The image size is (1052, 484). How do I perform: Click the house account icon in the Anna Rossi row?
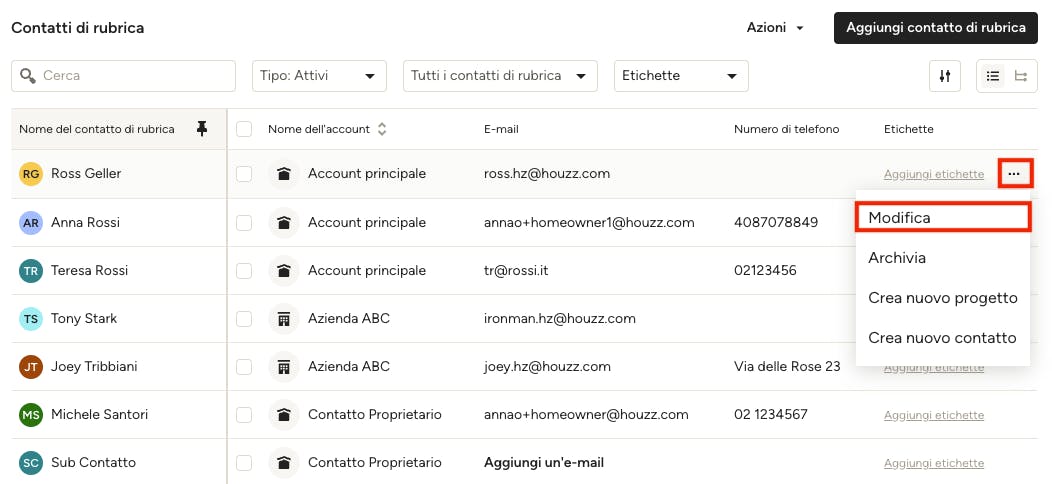284,222
